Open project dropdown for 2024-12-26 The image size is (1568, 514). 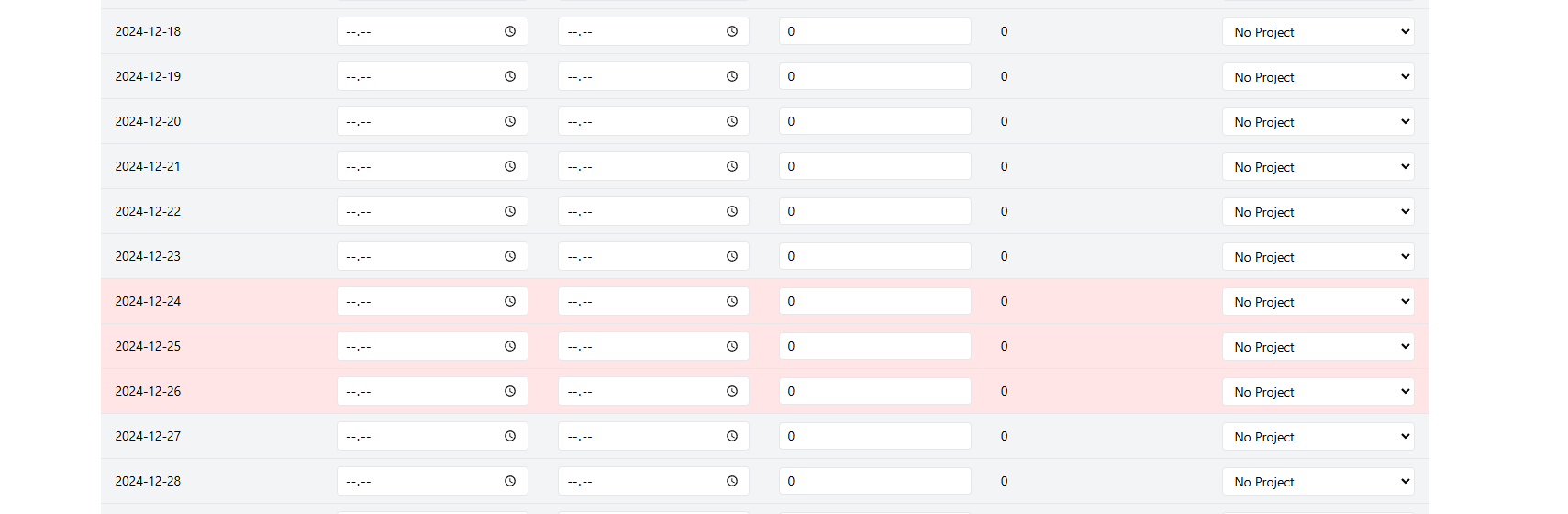point(1318,391)
